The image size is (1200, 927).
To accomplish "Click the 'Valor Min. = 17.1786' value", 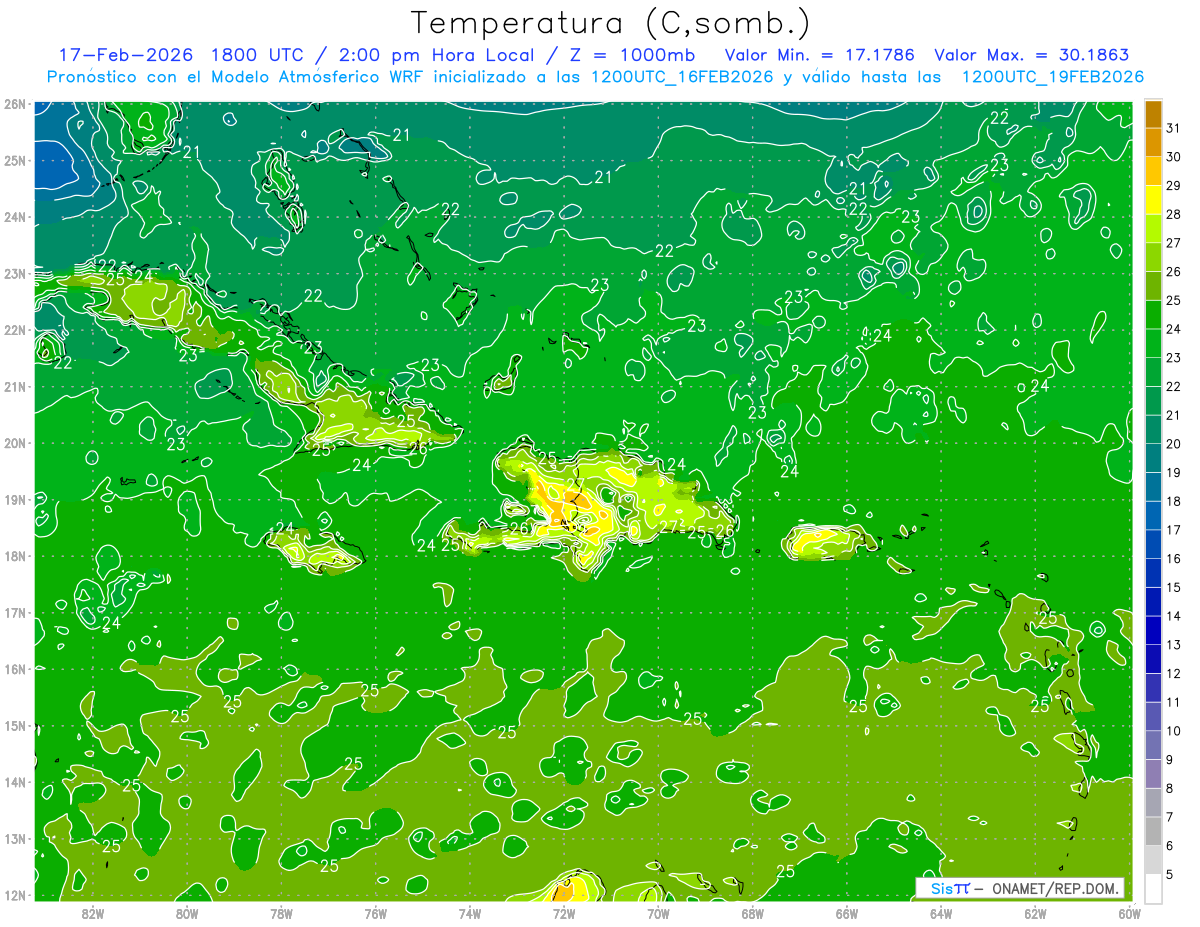I will [x=821, y=55].
